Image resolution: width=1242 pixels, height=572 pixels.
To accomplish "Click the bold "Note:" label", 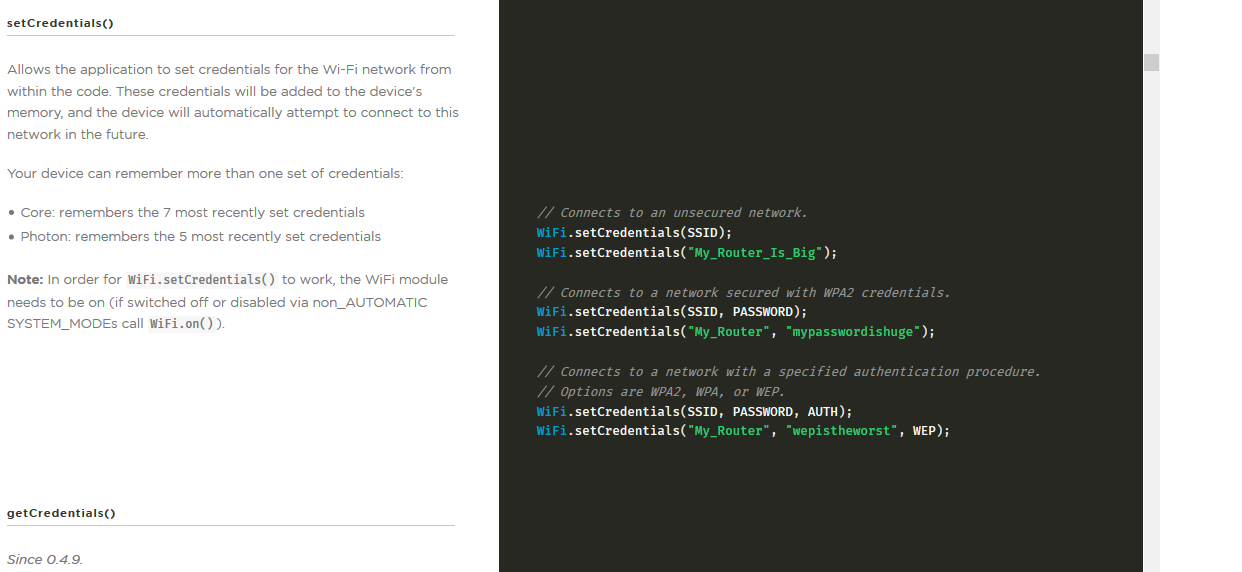I will click(25, 280).
